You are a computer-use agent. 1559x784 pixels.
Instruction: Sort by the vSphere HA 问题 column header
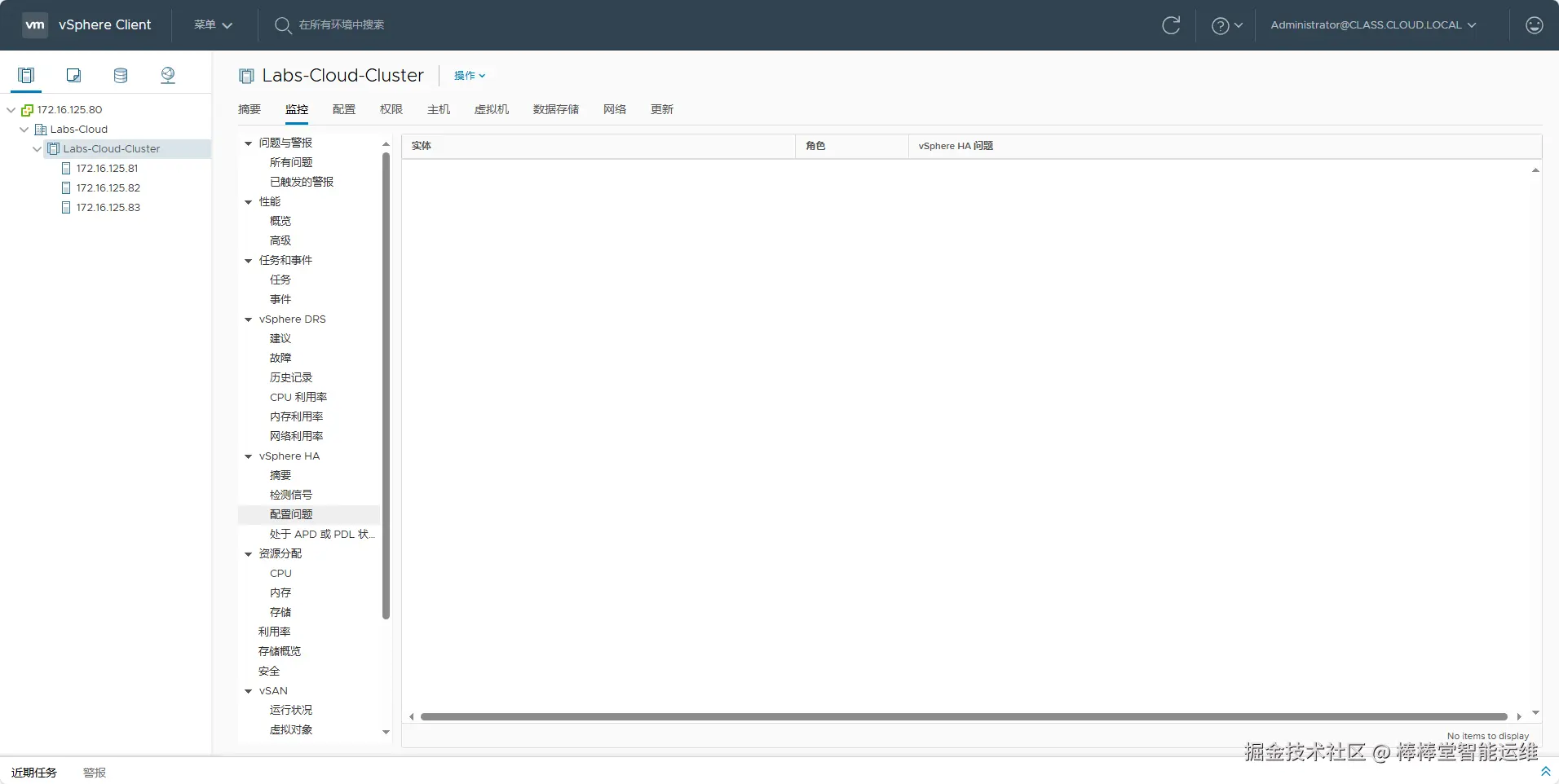pos(1225,146)
